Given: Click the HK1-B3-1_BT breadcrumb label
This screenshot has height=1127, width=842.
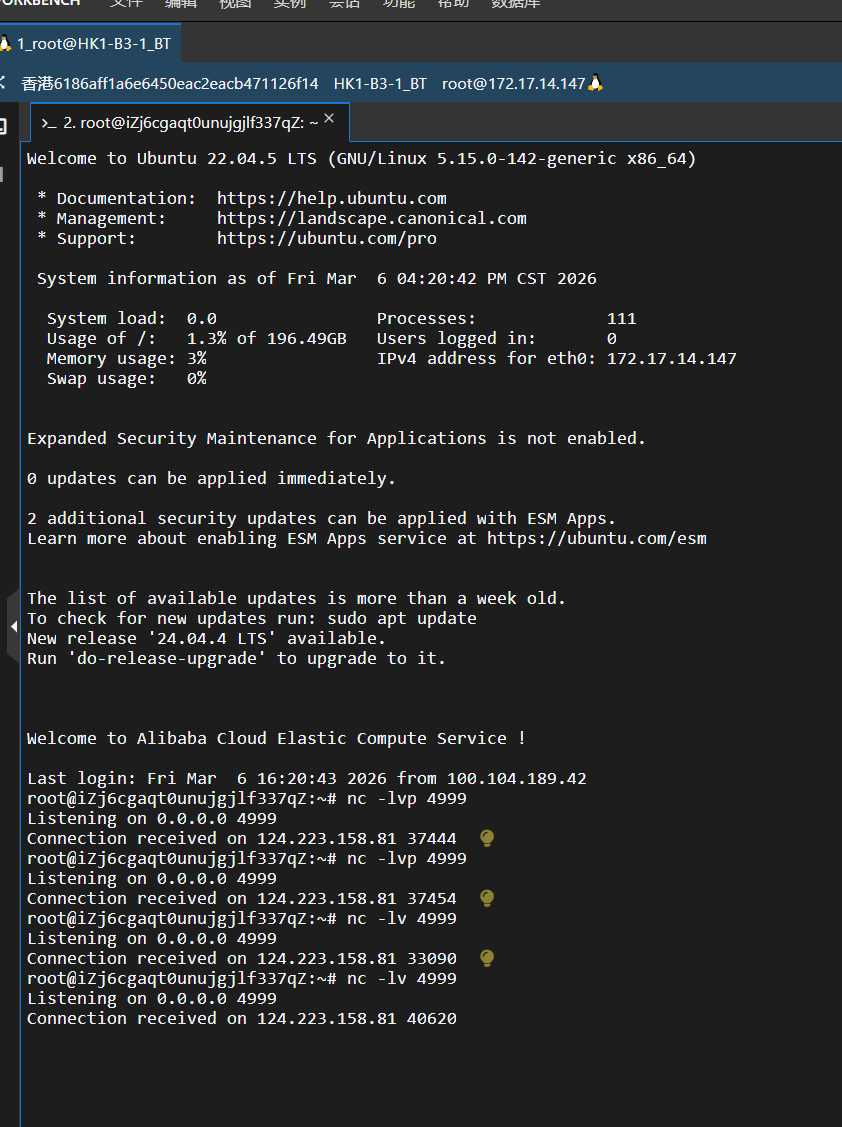Looking at the screenshot, I should pyautogui.click(x=380, y=83).
